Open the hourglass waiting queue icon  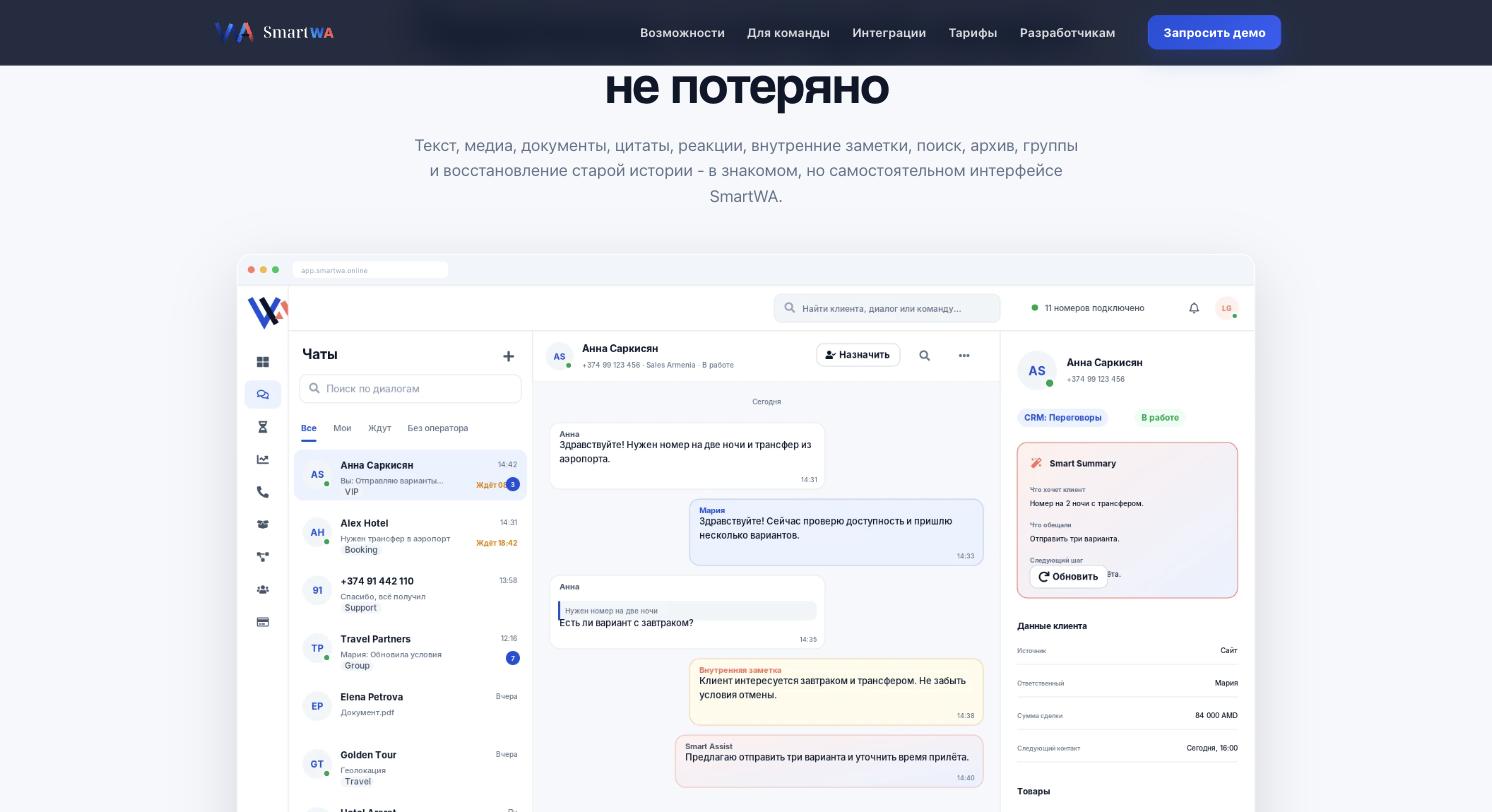(x=263, y=427)
